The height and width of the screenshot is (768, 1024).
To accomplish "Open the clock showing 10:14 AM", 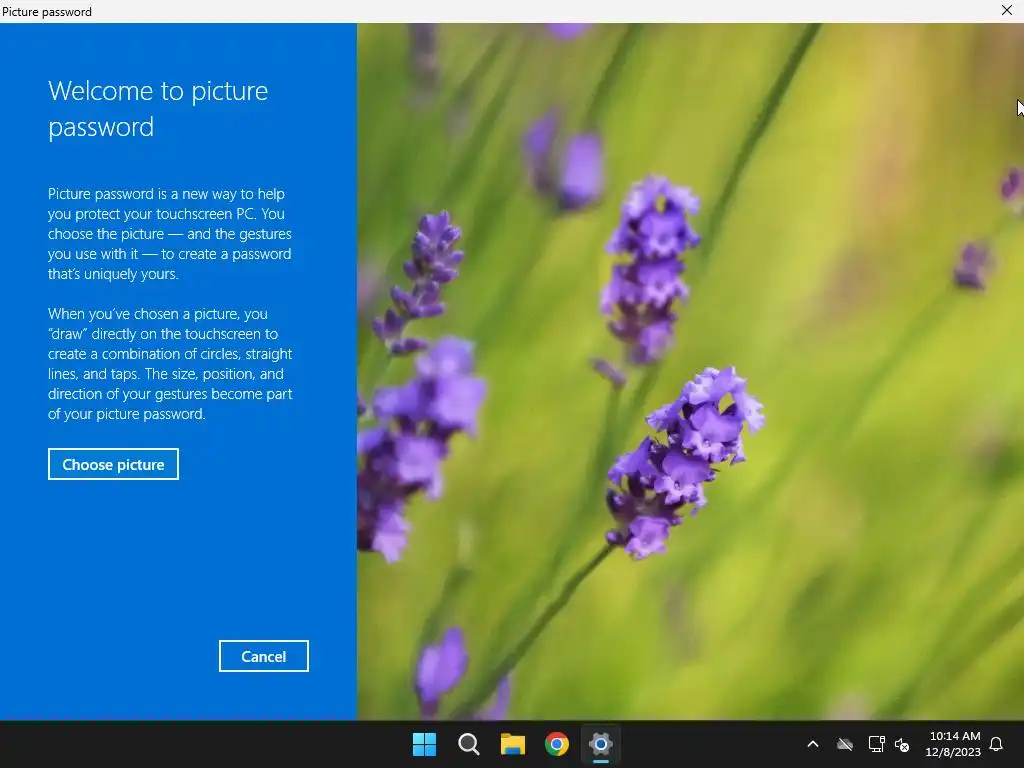I will tap(955, 736).
